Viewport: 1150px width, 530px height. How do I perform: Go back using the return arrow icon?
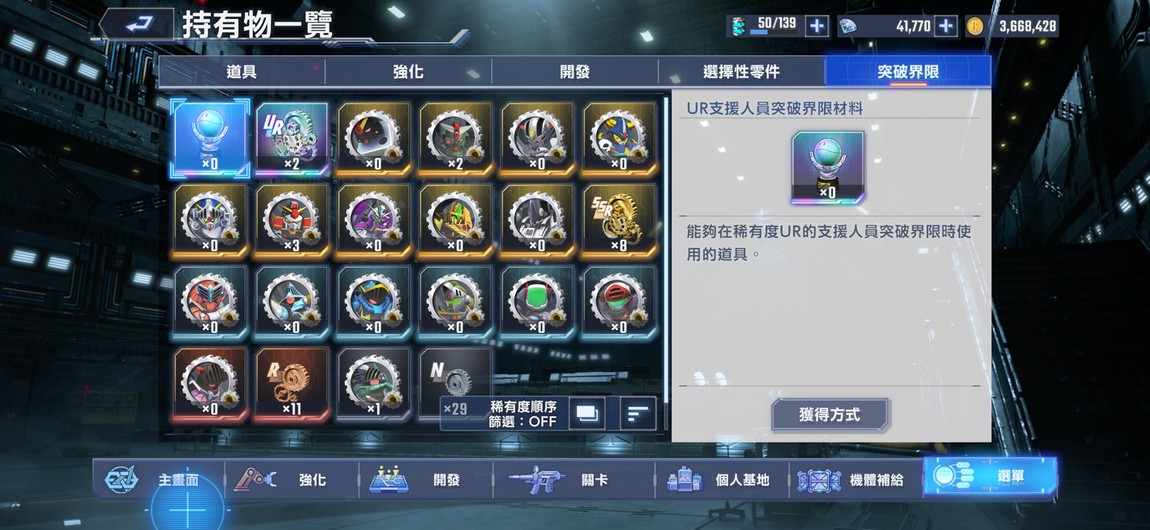click(137, 25)
